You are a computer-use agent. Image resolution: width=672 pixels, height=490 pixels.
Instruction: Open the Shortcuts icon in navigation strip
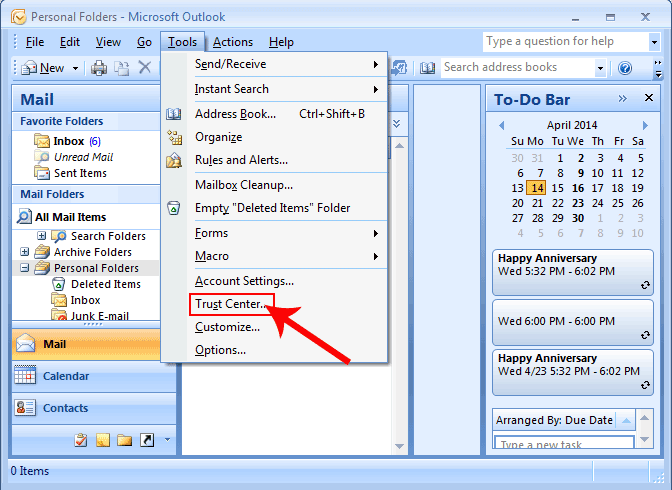pos(147,440)
